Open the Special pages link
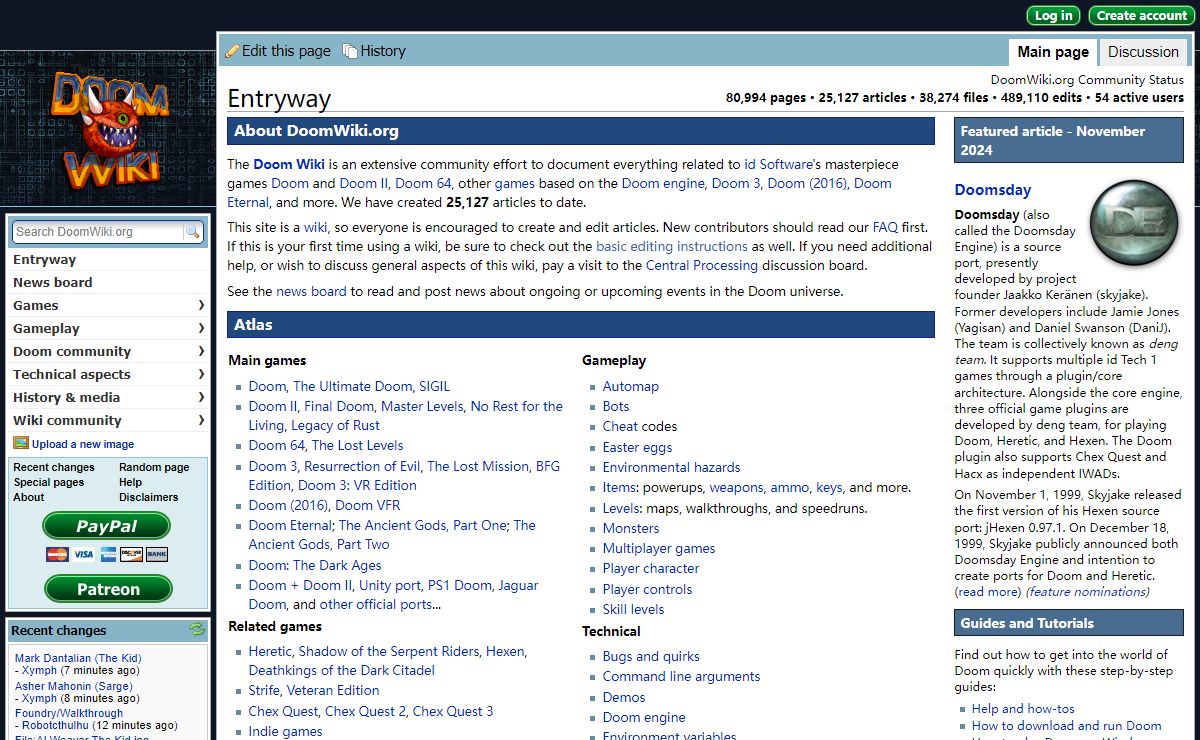1200x740 pixels. [49, 482]
